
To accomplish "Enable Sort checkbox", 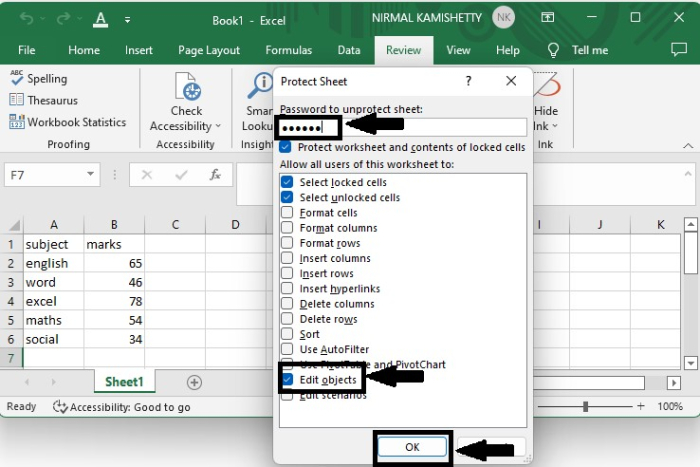I will click(x=287, y=334).
